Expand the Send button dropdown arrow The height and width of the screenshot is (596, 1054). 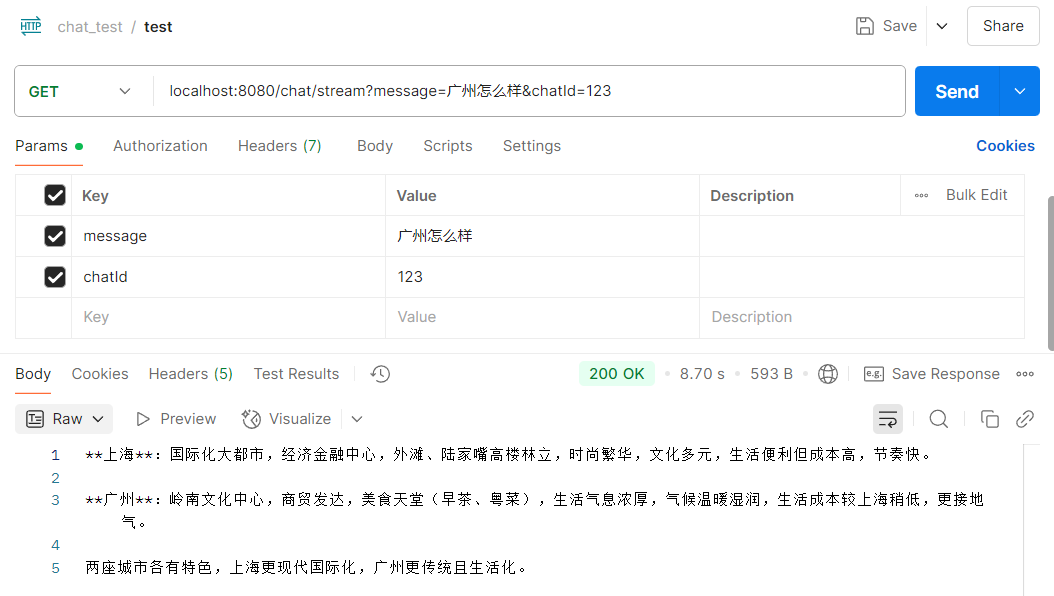pos(1019,90)
